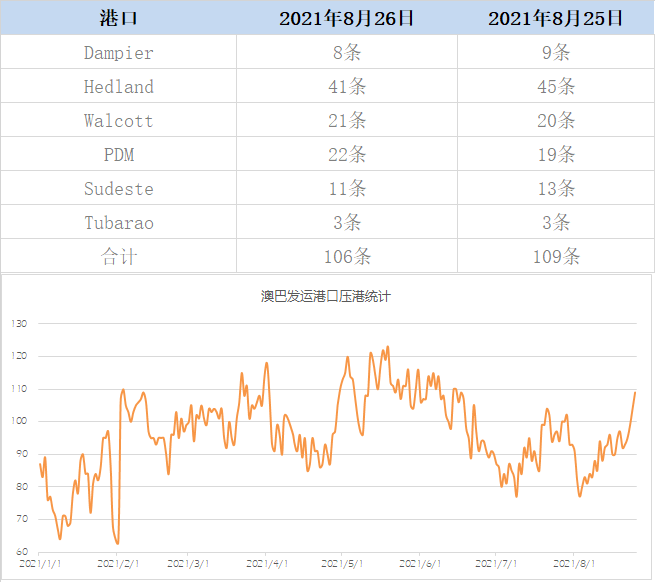The width and height of the screenshot is (655, 582).
Task: Click the 2021/5/1 x-axis label
Action: tap(342, 564)
